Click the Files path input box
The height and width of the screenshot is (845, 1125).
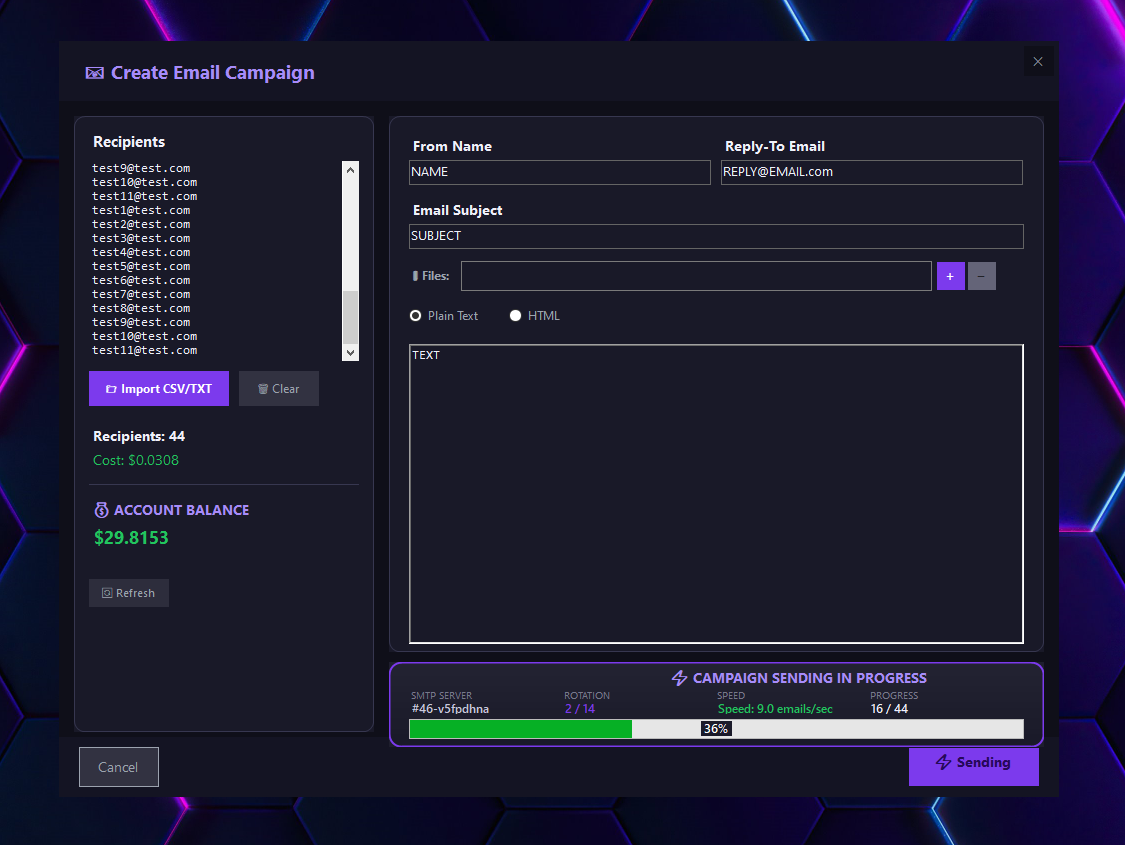pyautogui.click(x=696, y=276)
